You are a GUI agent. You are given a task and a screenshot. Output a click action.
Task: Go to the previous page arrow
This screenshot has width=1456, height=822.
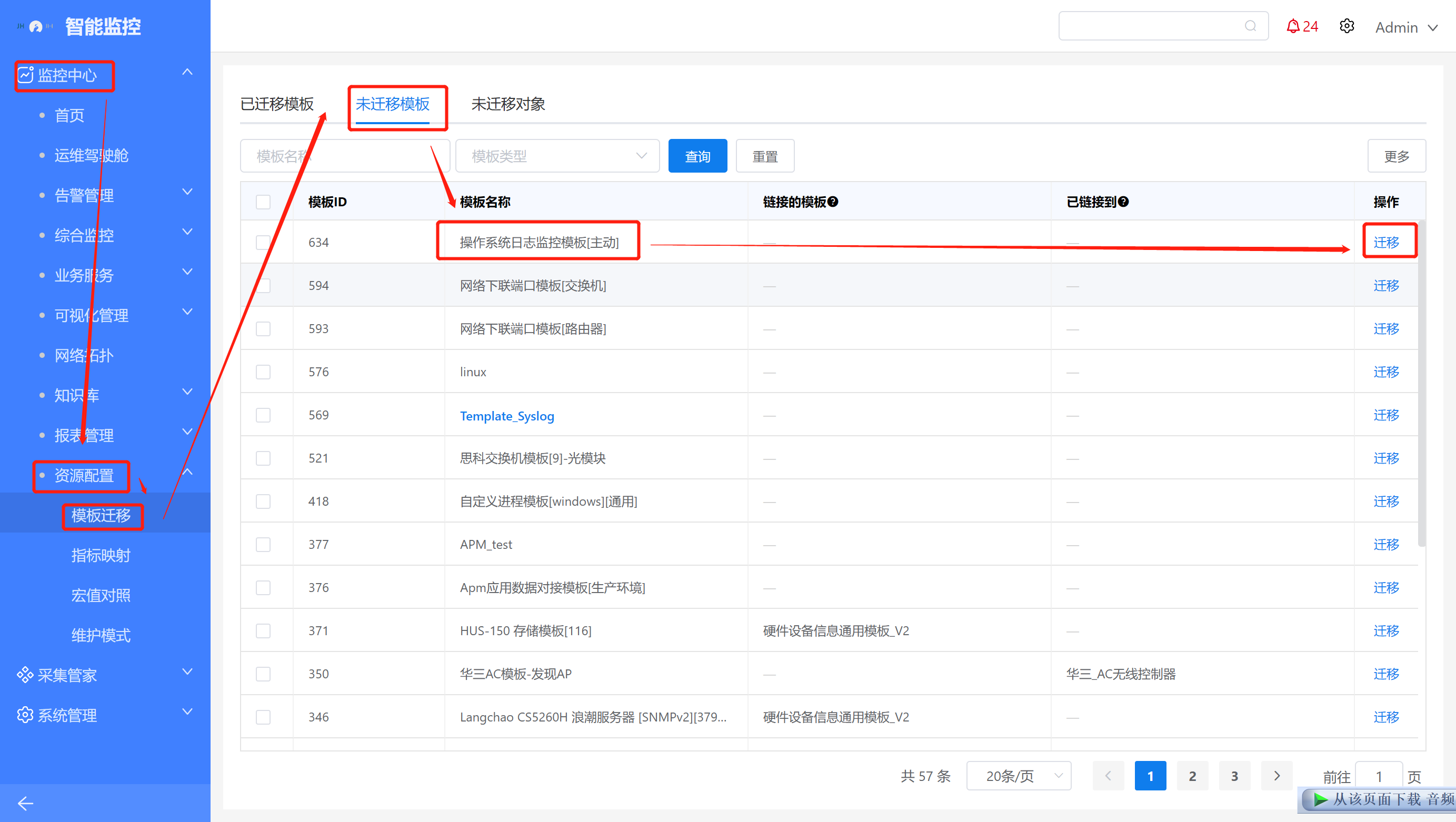(1108, 776)
